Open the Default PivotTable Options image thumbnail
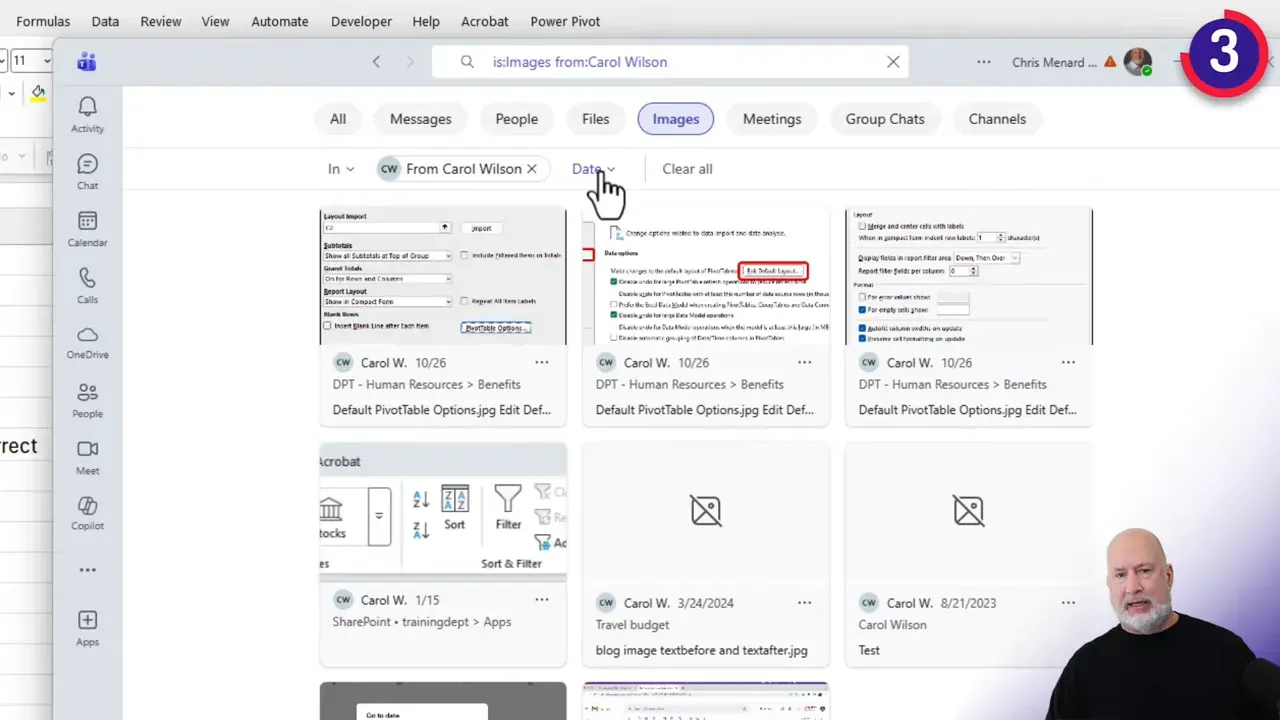Viewport: 1280px width, 720px height. pyautogui.click(x=443, y=276)
